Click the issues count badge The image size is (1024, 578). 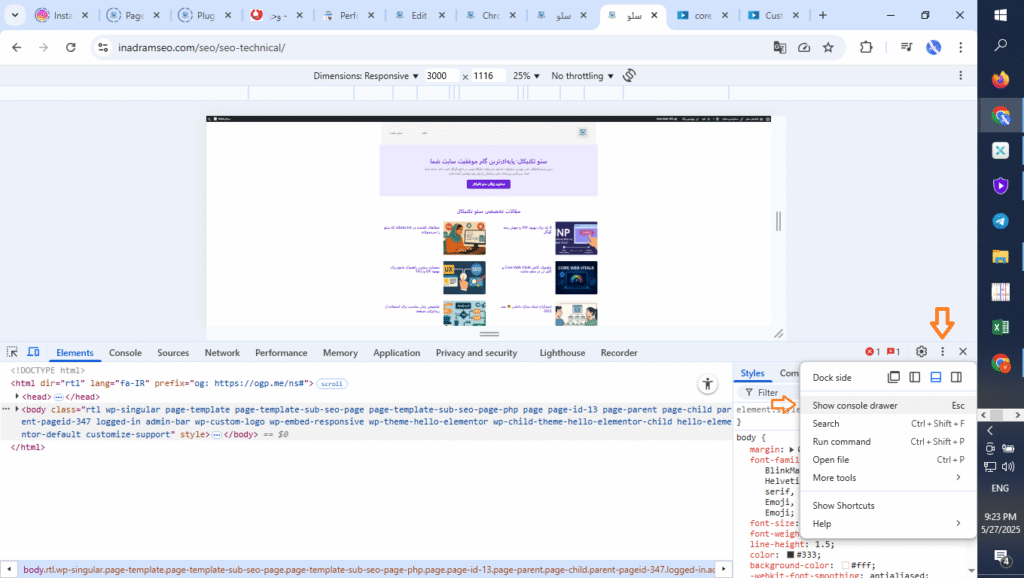point(893,351)
